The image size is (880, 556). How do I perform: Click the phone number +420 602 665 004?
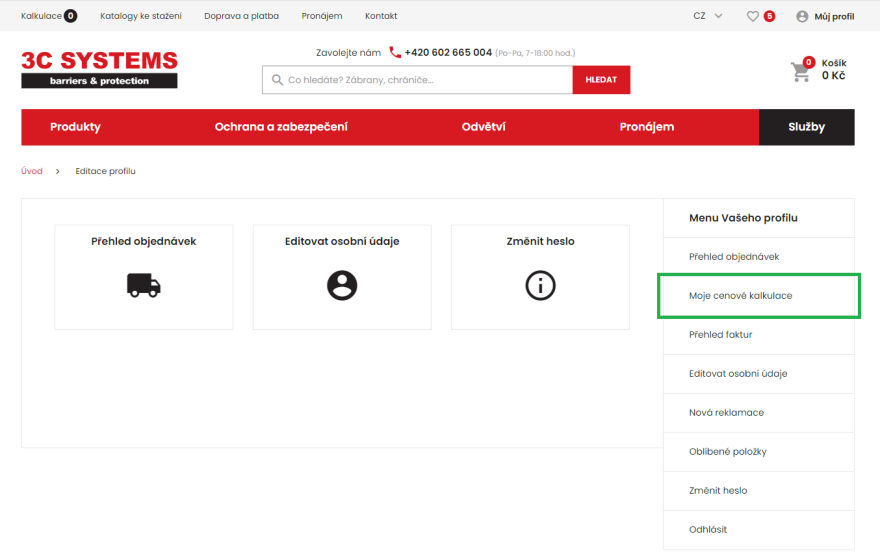pos(448,52)
